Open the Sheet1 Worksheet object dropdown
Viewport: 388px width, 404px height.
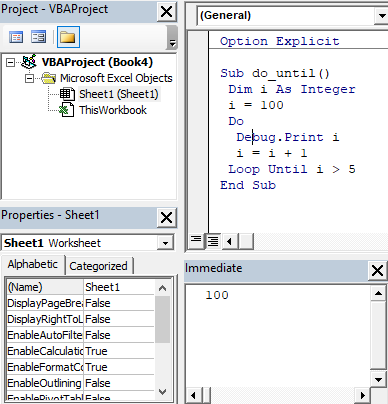165,243
